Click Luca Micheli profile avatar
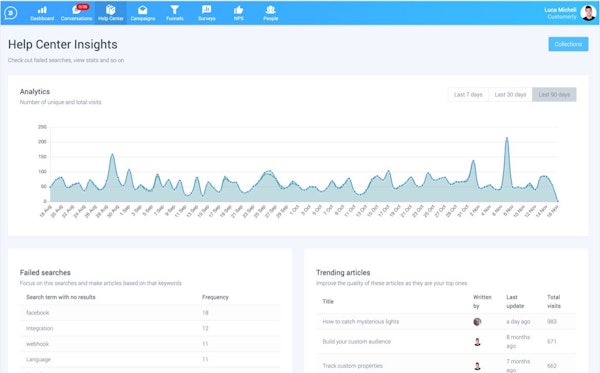This screenshot has height=373, width=600. pos(588,13)
